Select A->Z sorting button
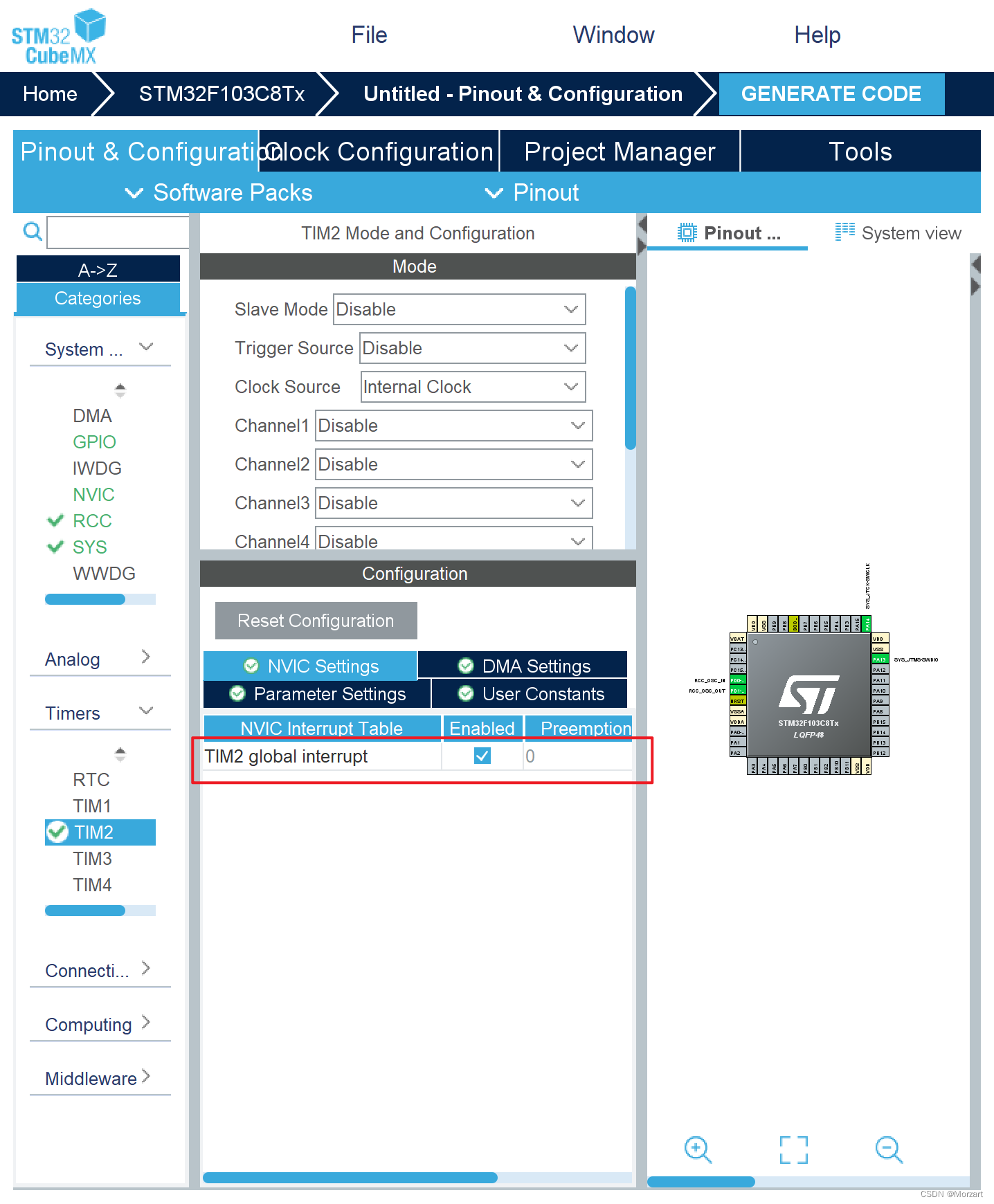The image size is (994, 1204). 98,269
